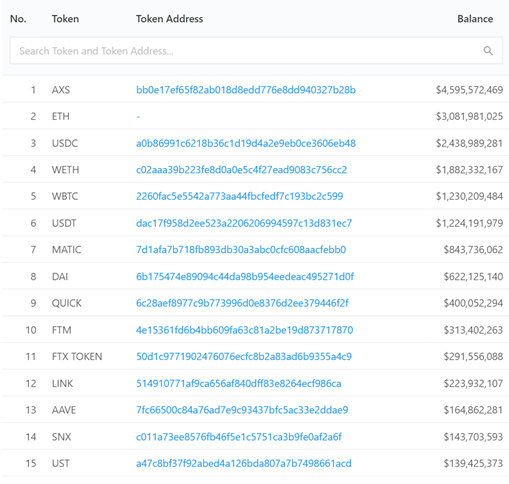Select the SNX token name
Image resolution: width=509 pixels, height=484 pixels.
point(61,437)
